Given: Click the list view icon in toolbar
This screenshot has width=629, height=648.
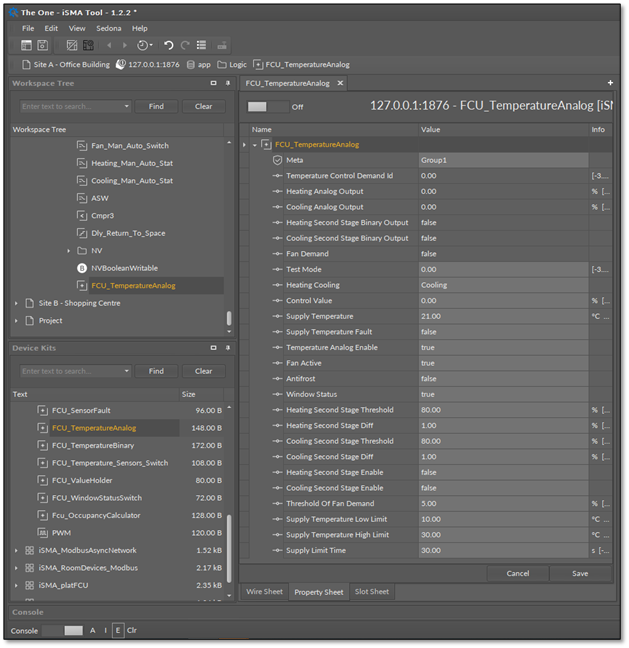Looking at the screenshot, I should [x=201, y=45].
